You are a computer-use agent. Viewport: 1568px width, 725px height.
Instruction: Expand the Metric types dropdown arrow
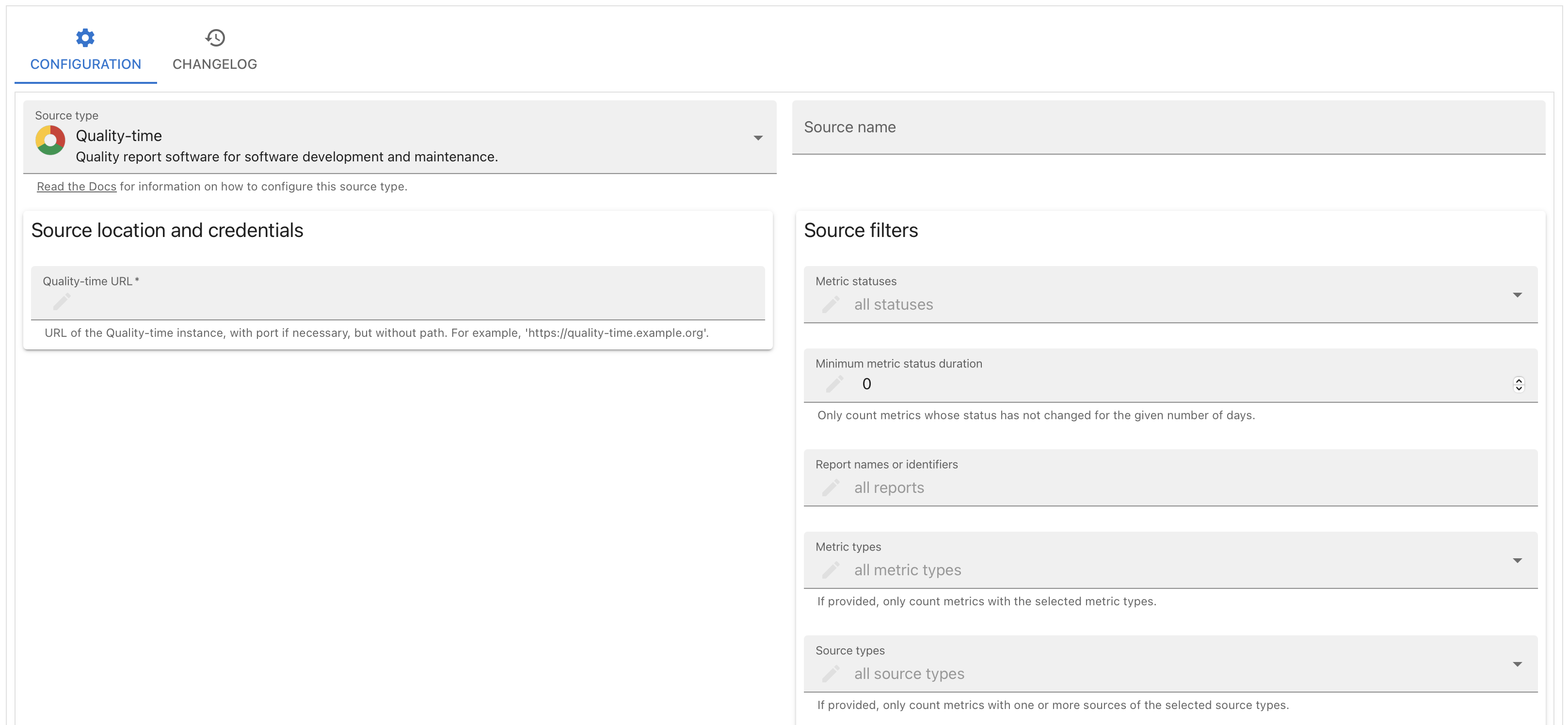pos(1517,560)
